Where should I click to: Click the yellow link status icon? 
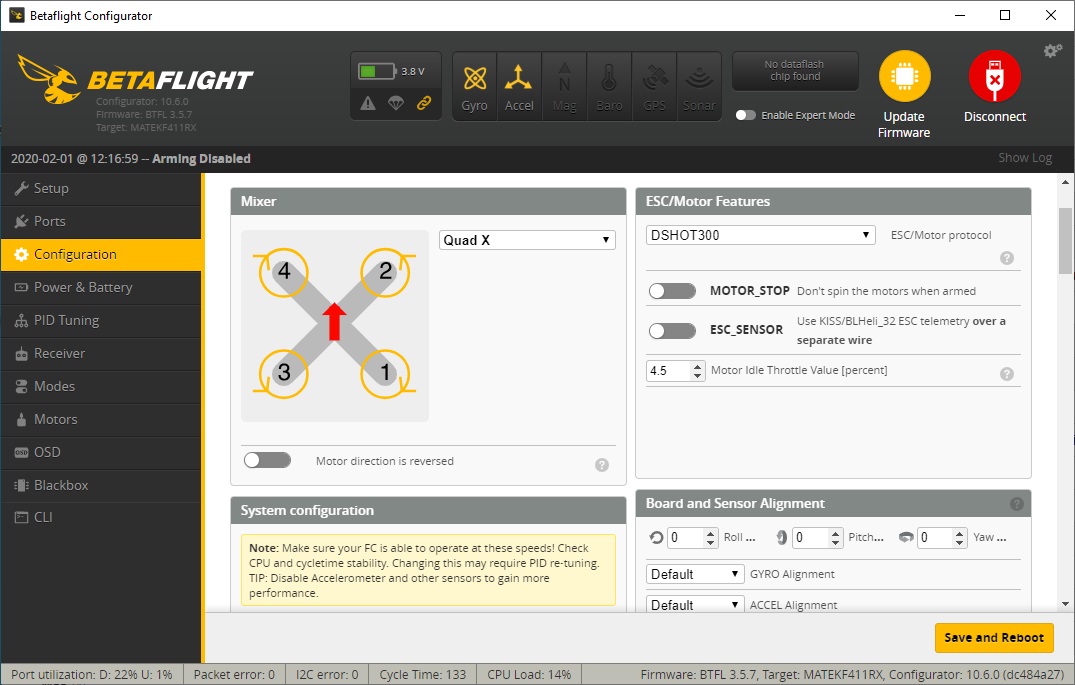[x=424, y=104]
